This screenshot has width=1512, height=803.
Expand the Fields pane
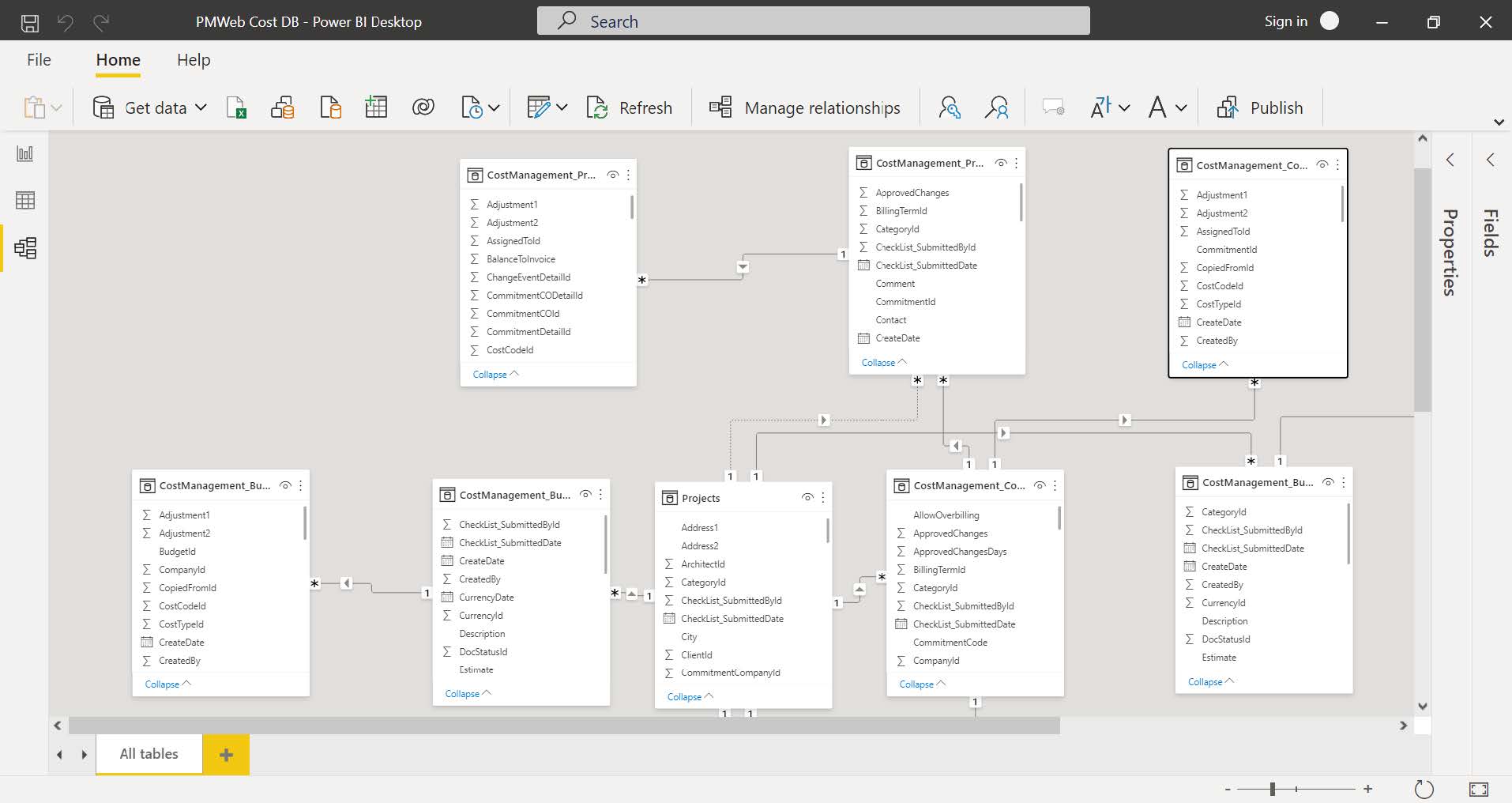1490,160
